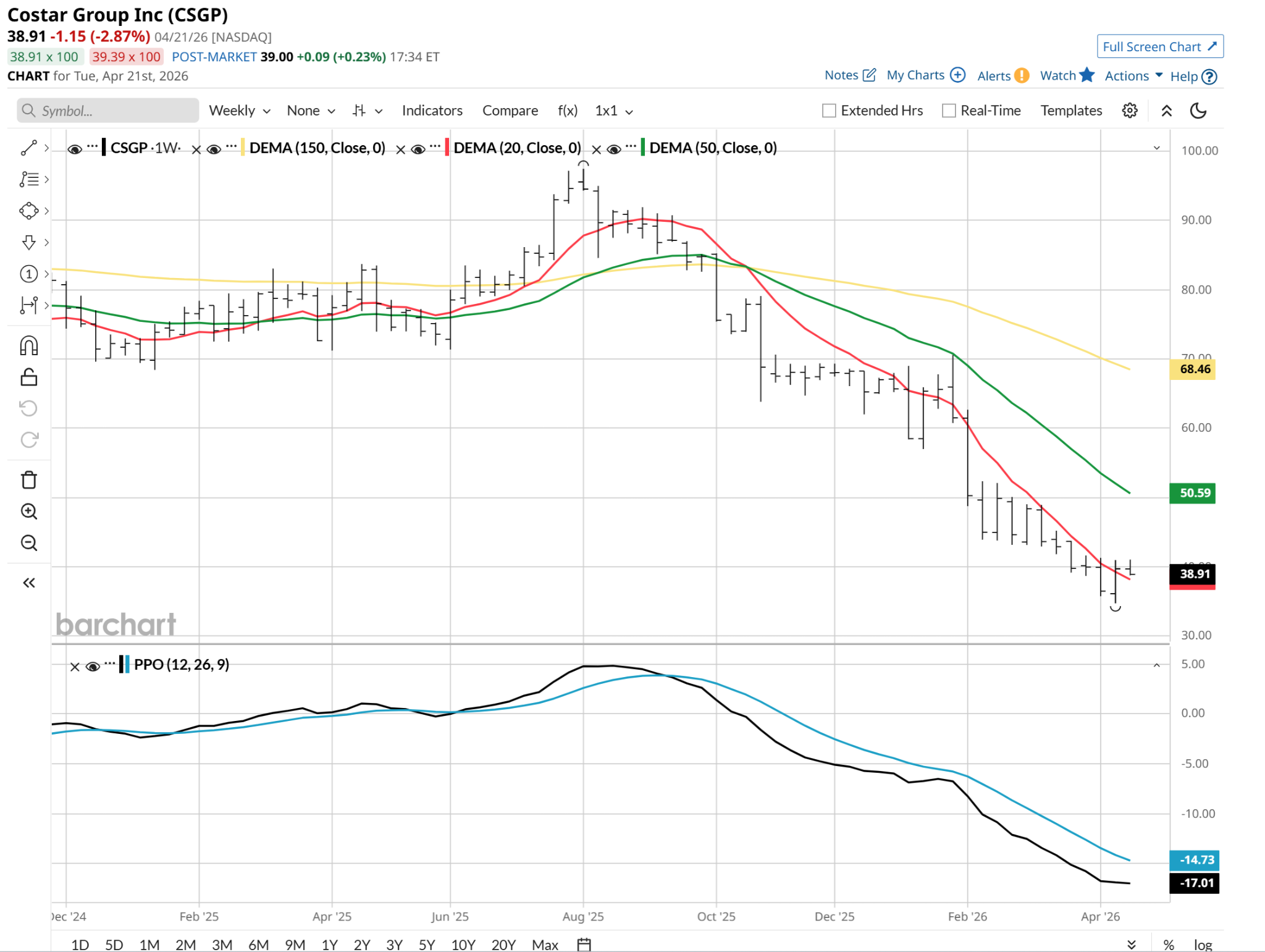Image resolution: width=1265 pixels, height=952 pixels.
Task: Select the 1Y time range
Action: 329,944
